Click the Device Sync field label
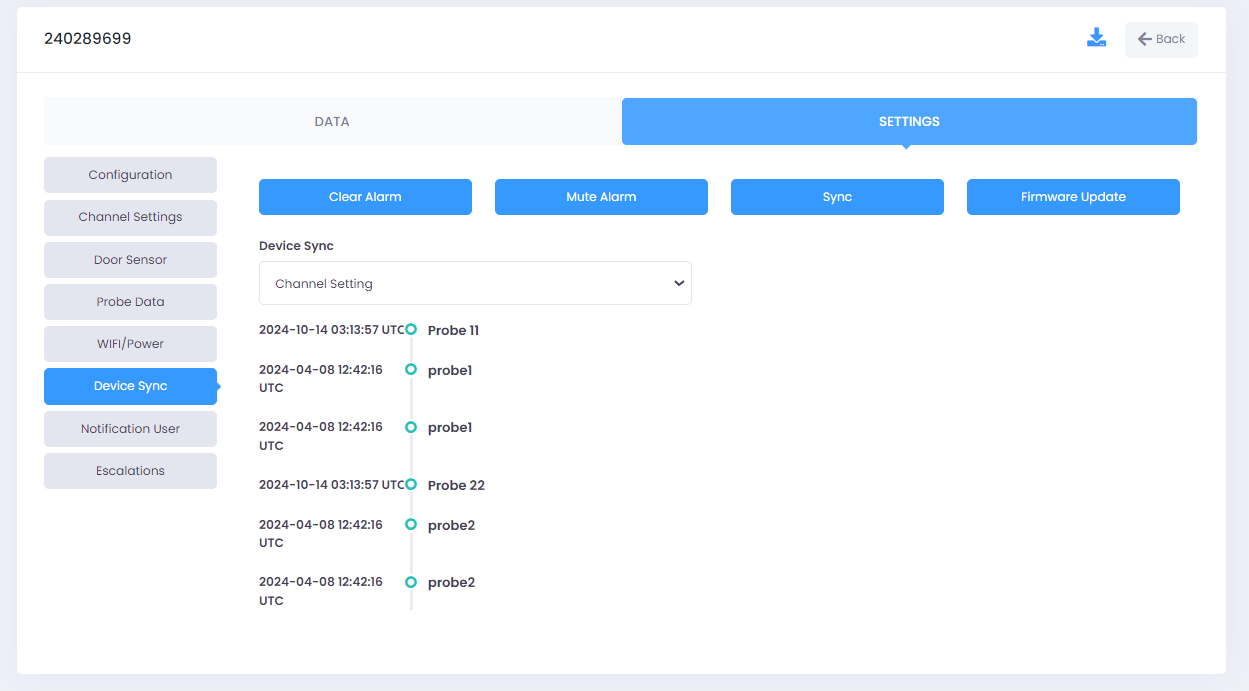1249x691 pixels. pos(296,246)
